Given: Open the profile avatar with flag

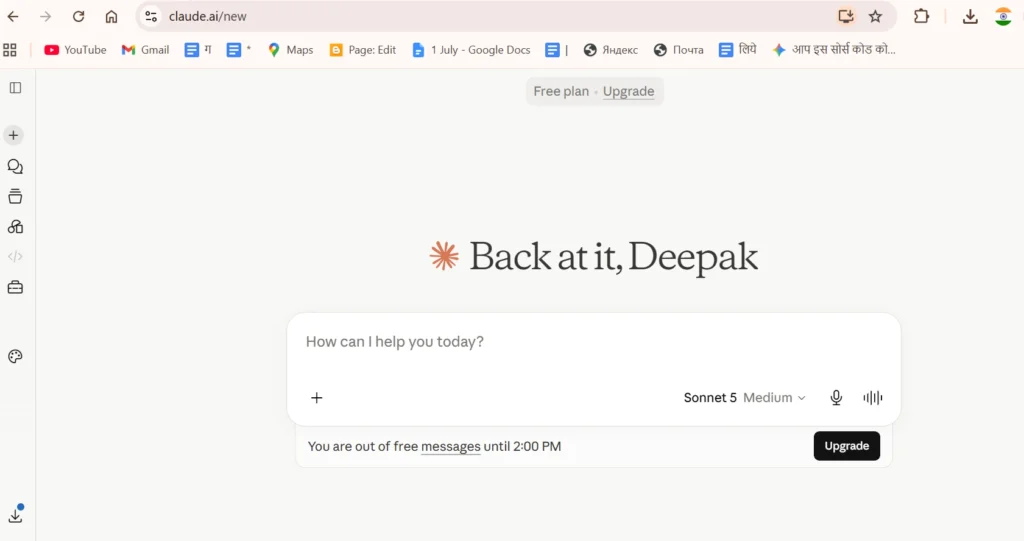Looking at the screenshot, I should tap(1003, 16).
